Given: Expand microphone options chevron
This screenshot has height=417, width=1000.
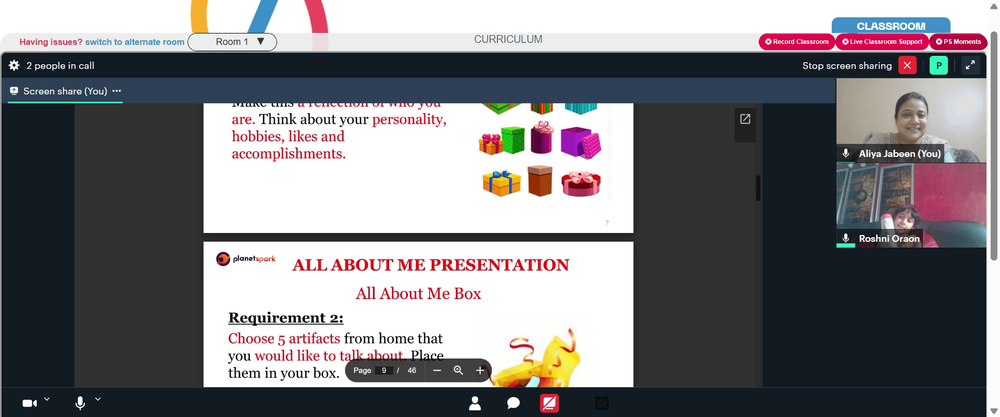Looking at the screenshot, I should click(x=98, y=400).
